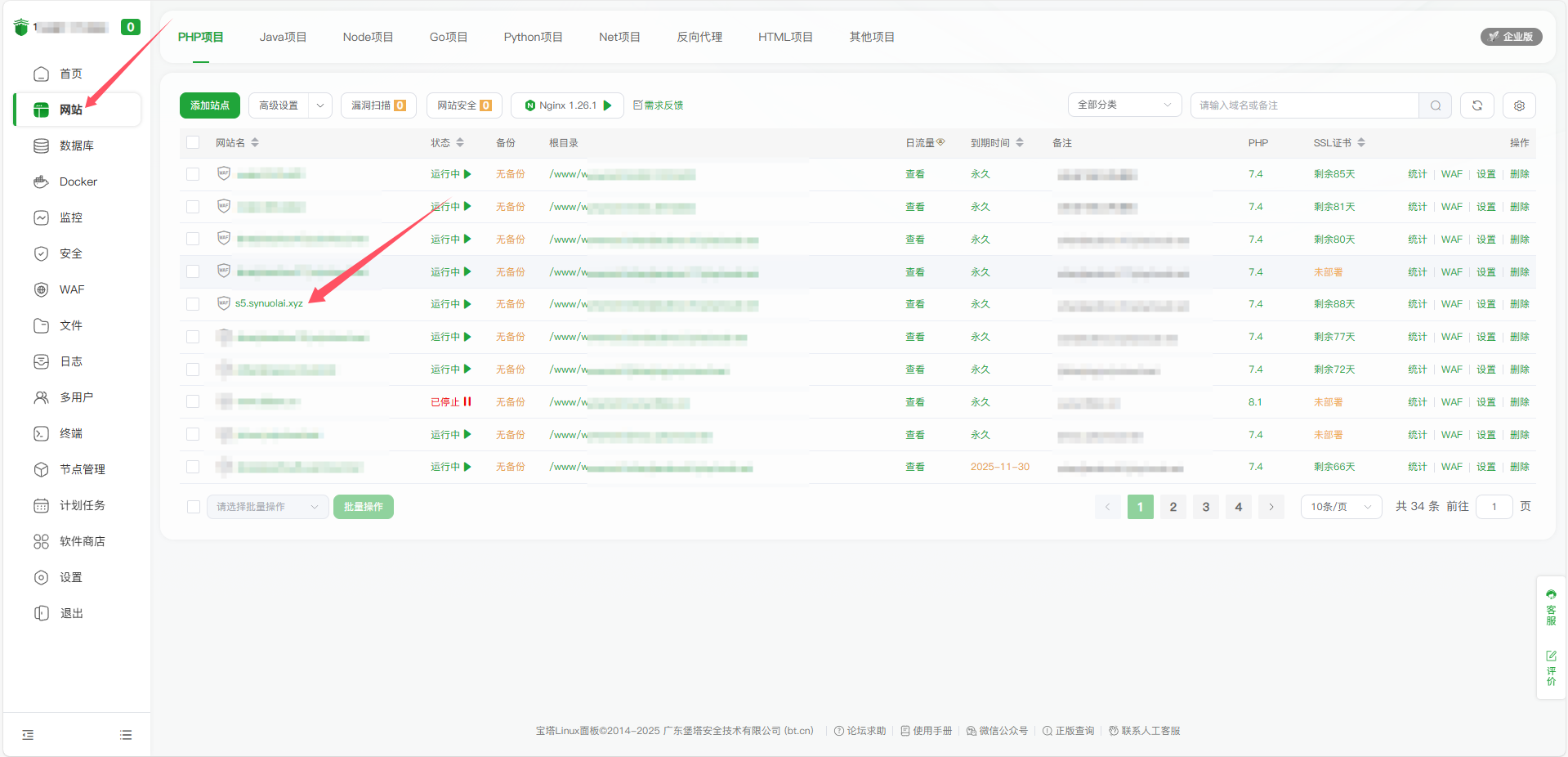Toggle the stopped site's 已停止 status

(451, 402)
